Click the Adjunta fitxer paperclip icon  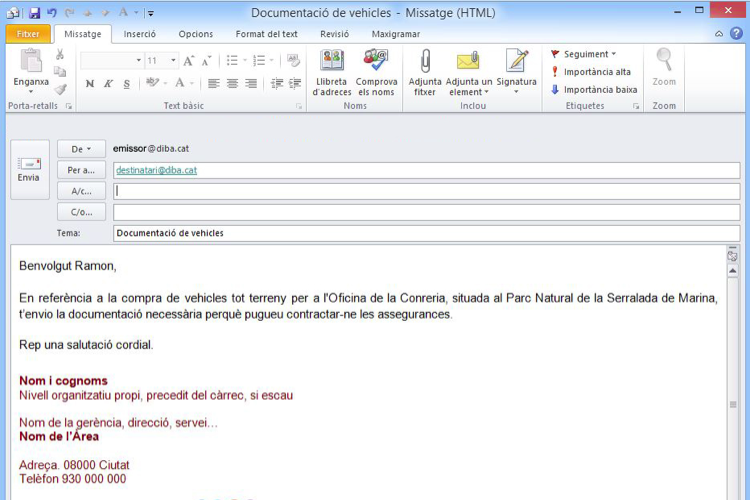click(425, 62)
